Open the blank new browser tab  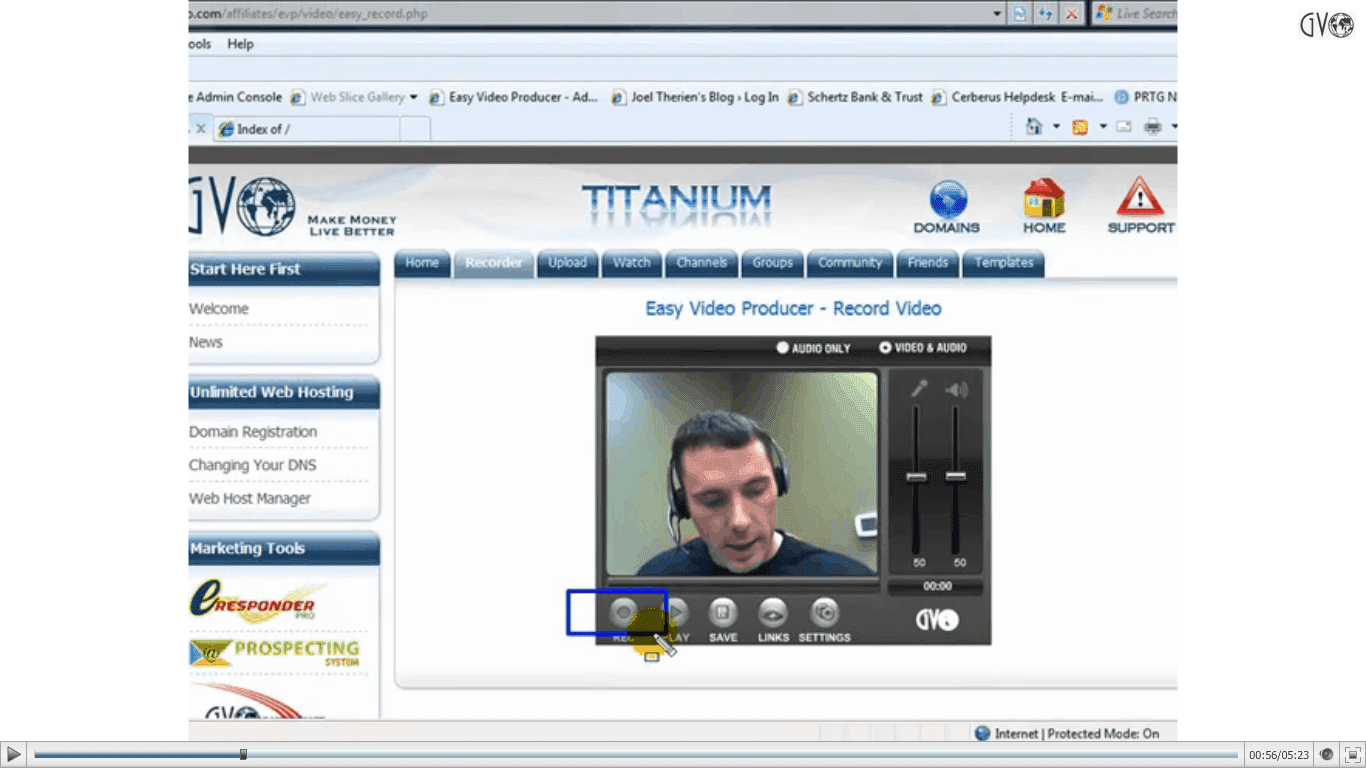pyautogui.click(x=415, y=129)
